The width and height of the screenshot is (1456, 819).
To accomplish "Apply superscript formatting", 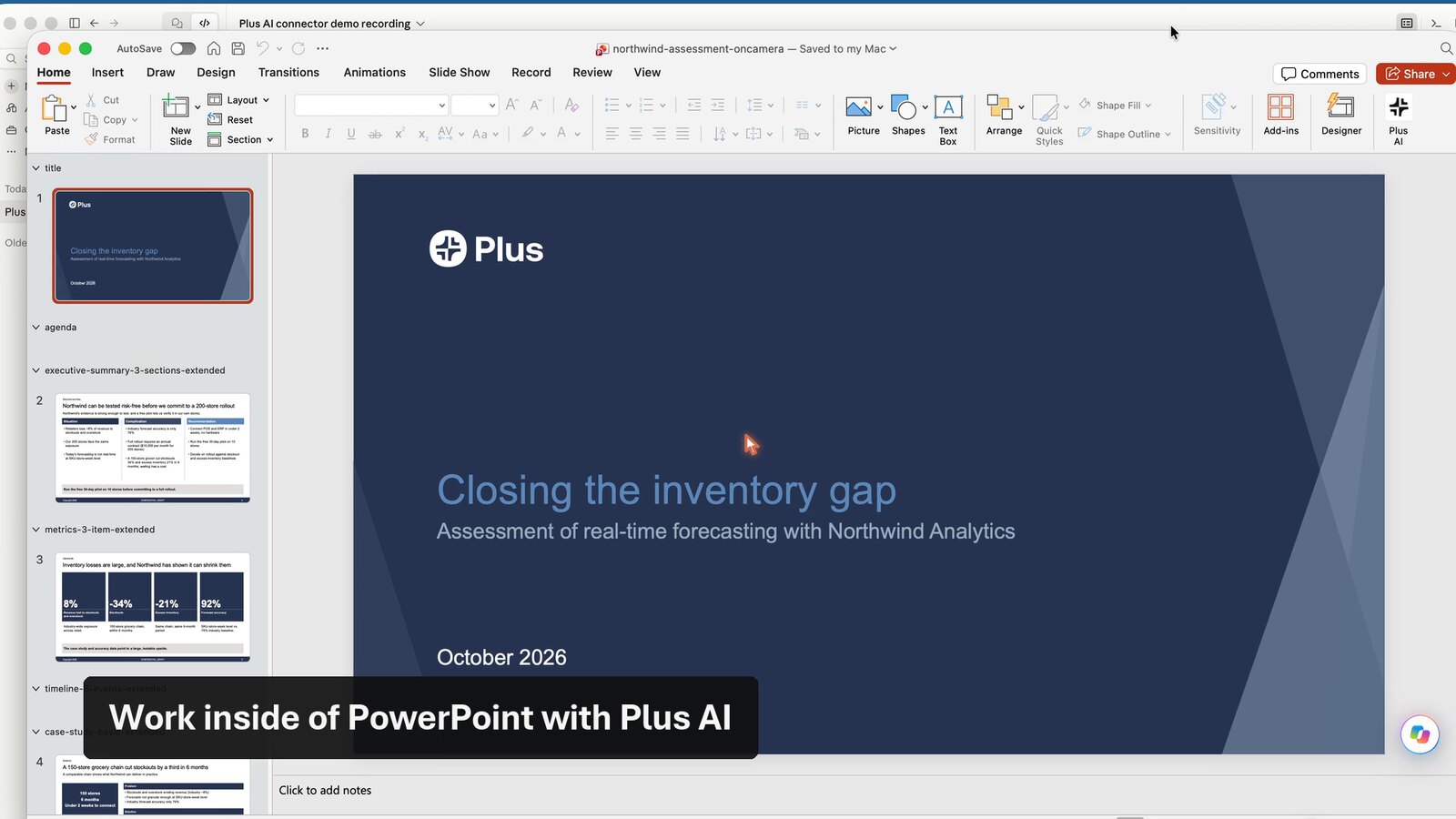I will [399, 134].
